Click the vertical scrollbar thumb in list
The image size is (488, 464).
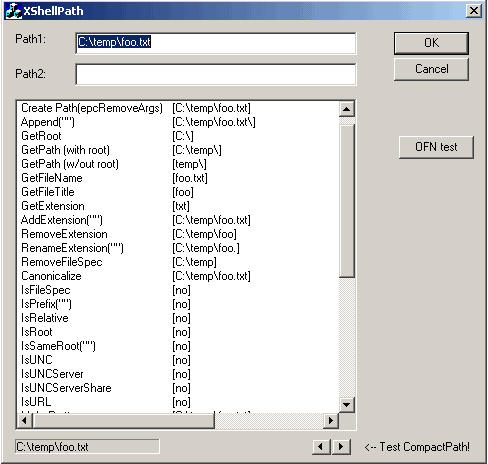pyautogui.click(x=346, y=201)
